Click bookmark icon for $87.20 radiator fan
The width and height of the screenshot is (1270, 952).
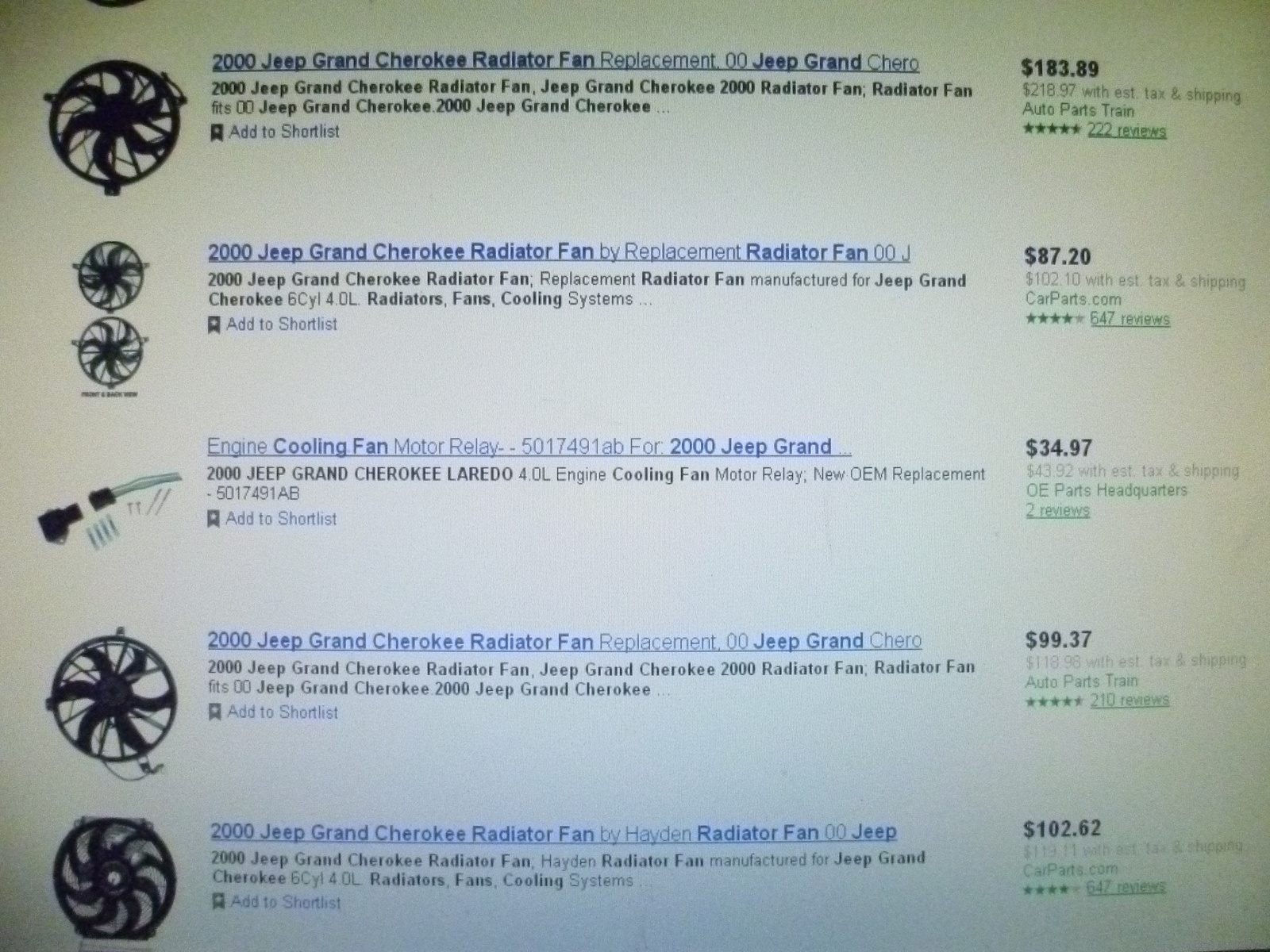(x=214, y=325)
